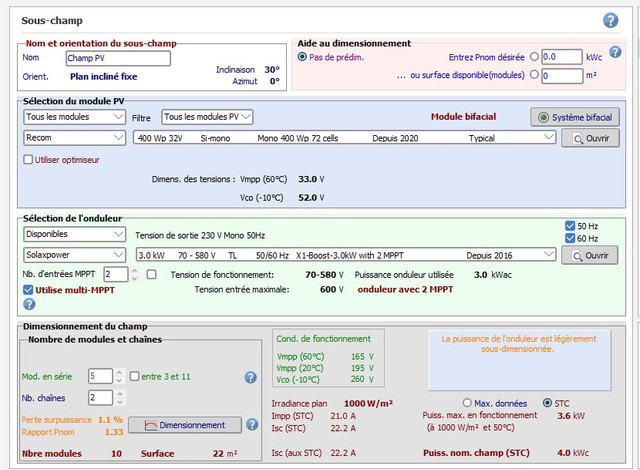Open the Solaxpower inverter brand dropdown
This screenshot has width=640, height=470.
(73, 255)
